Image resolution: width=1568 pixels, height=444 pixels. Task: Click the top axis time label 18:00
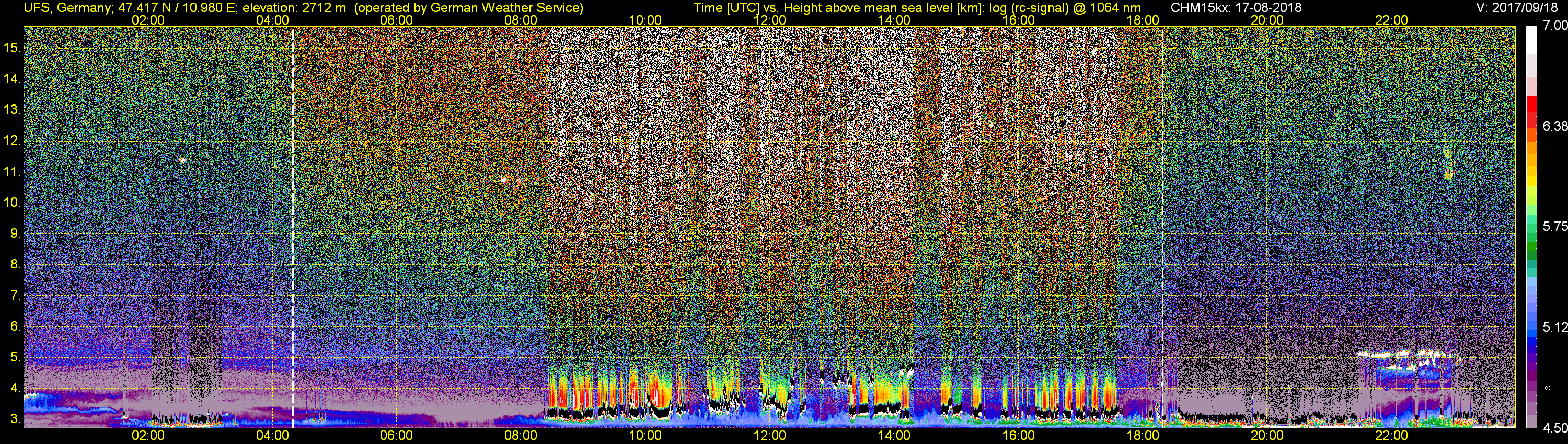[x=1143, y=20]
